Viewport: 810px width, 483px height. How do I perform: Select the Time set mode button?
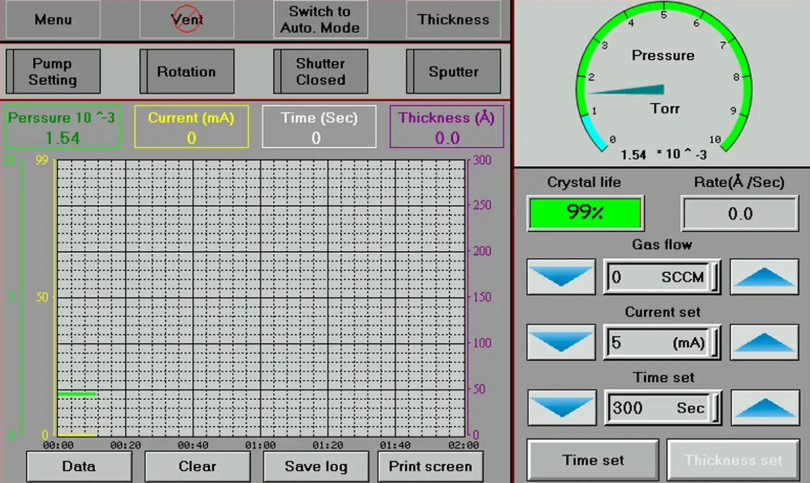[x=593, y=460]
